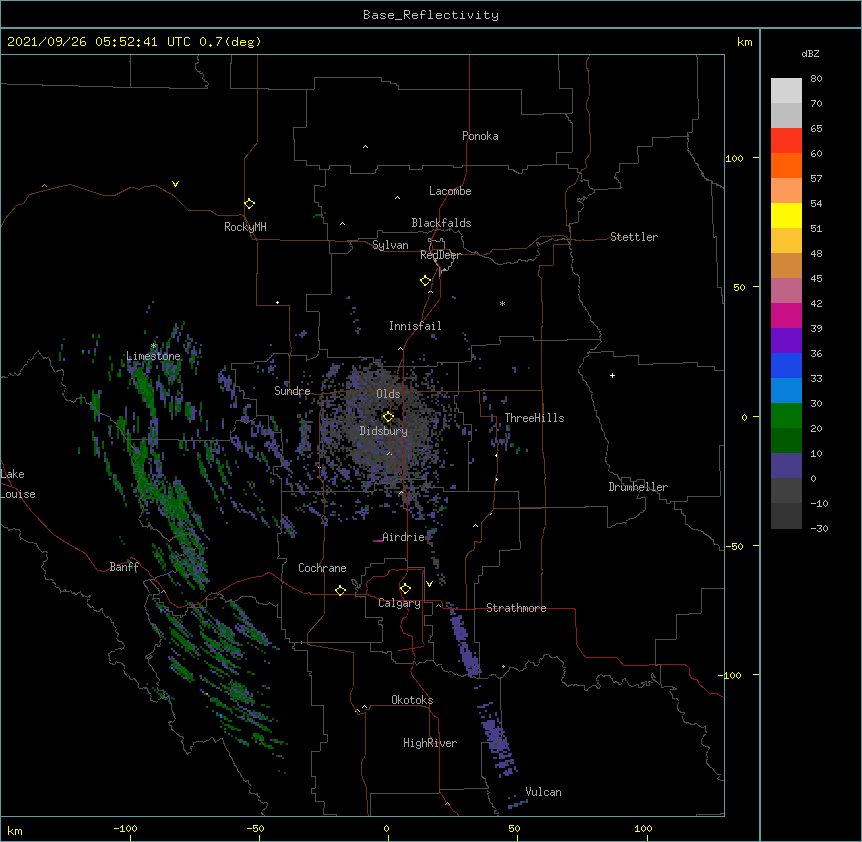The image size is (862, 842).
Task: Select the yellow diamond marker south of RedDeer
Action: (x=426, y=281)
